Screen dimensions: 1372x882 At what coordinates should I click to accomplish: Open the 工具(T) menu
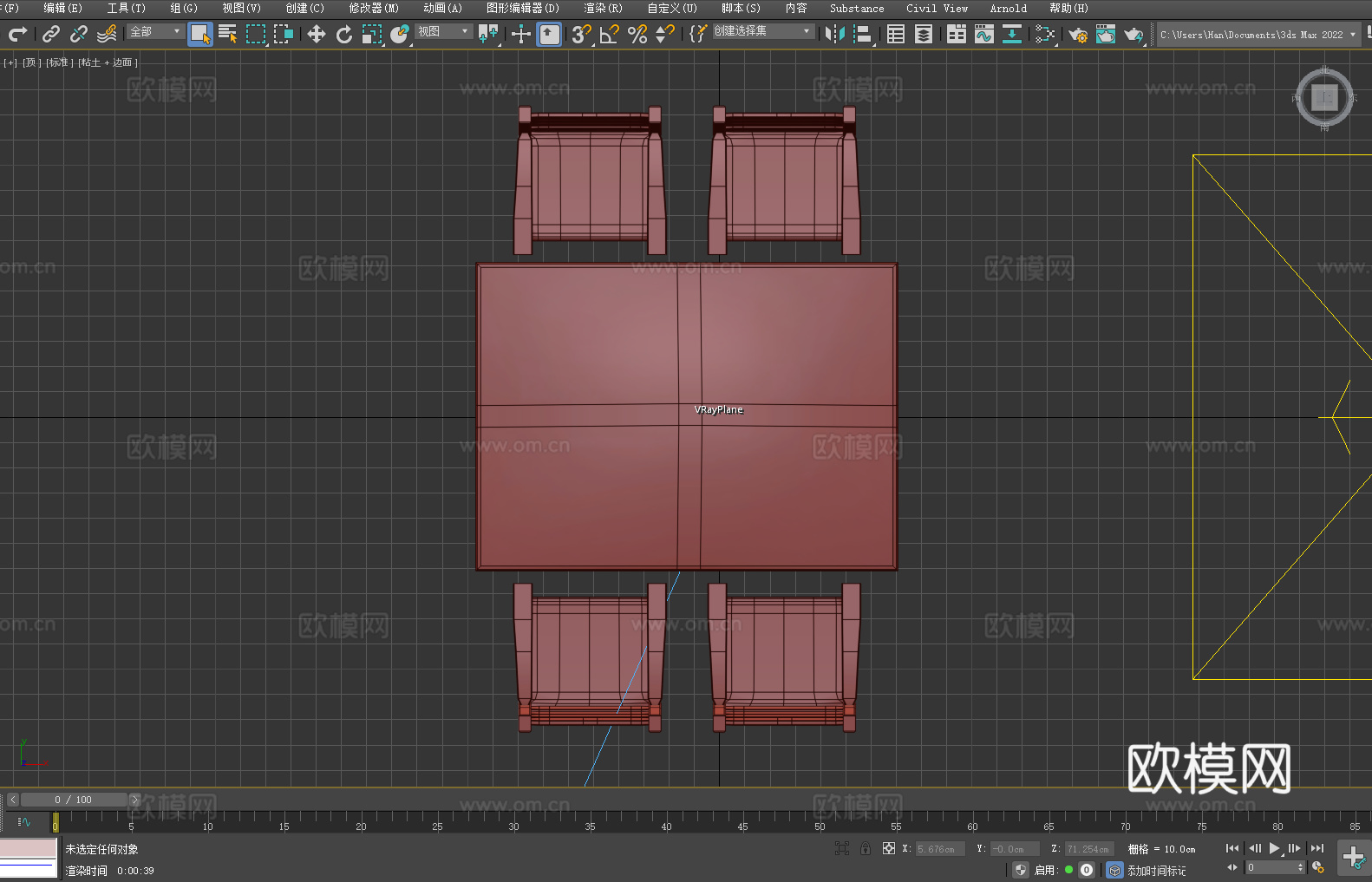126,8
